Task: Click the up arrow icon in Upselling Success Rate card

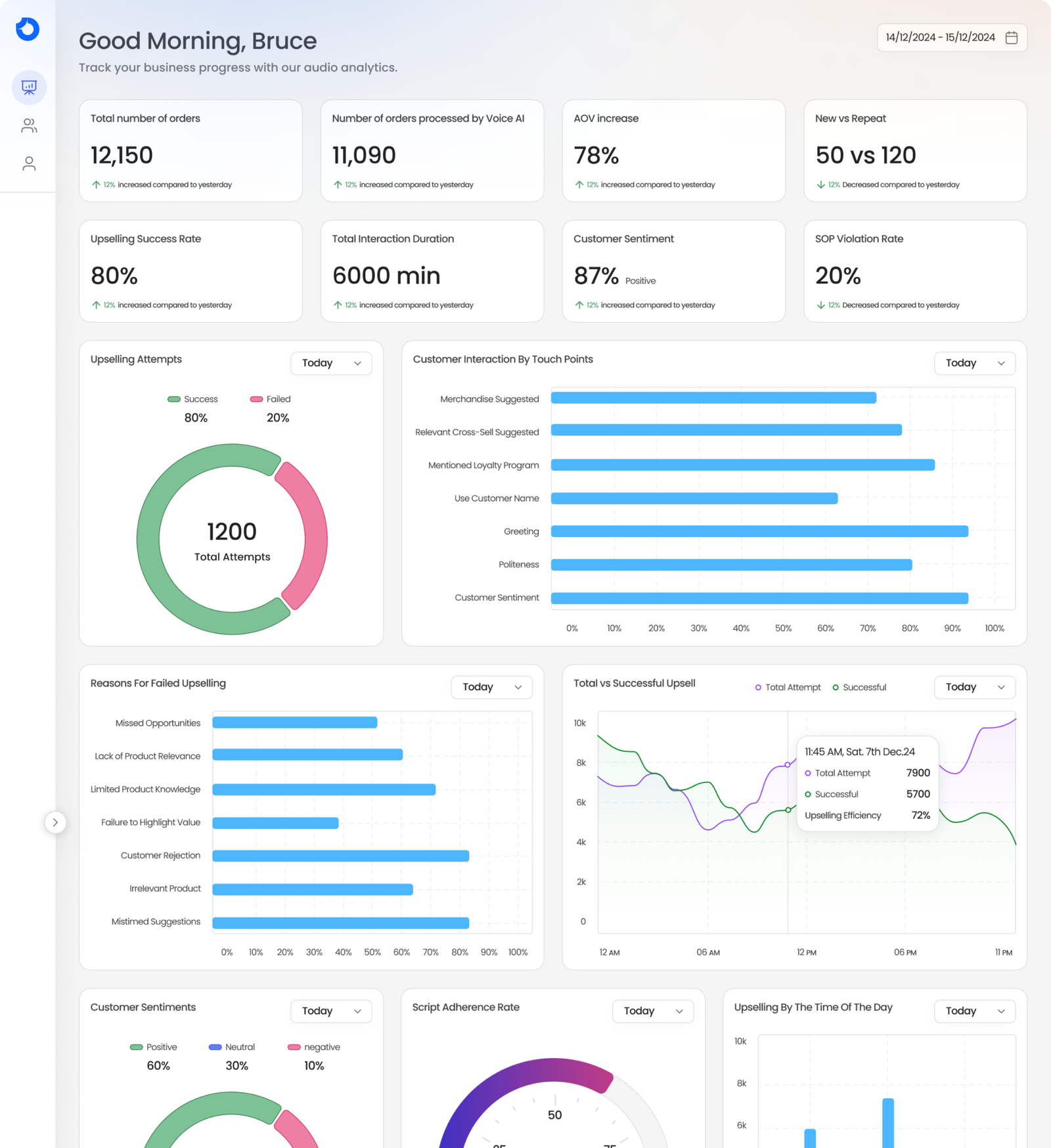Action: click(96, 305)
